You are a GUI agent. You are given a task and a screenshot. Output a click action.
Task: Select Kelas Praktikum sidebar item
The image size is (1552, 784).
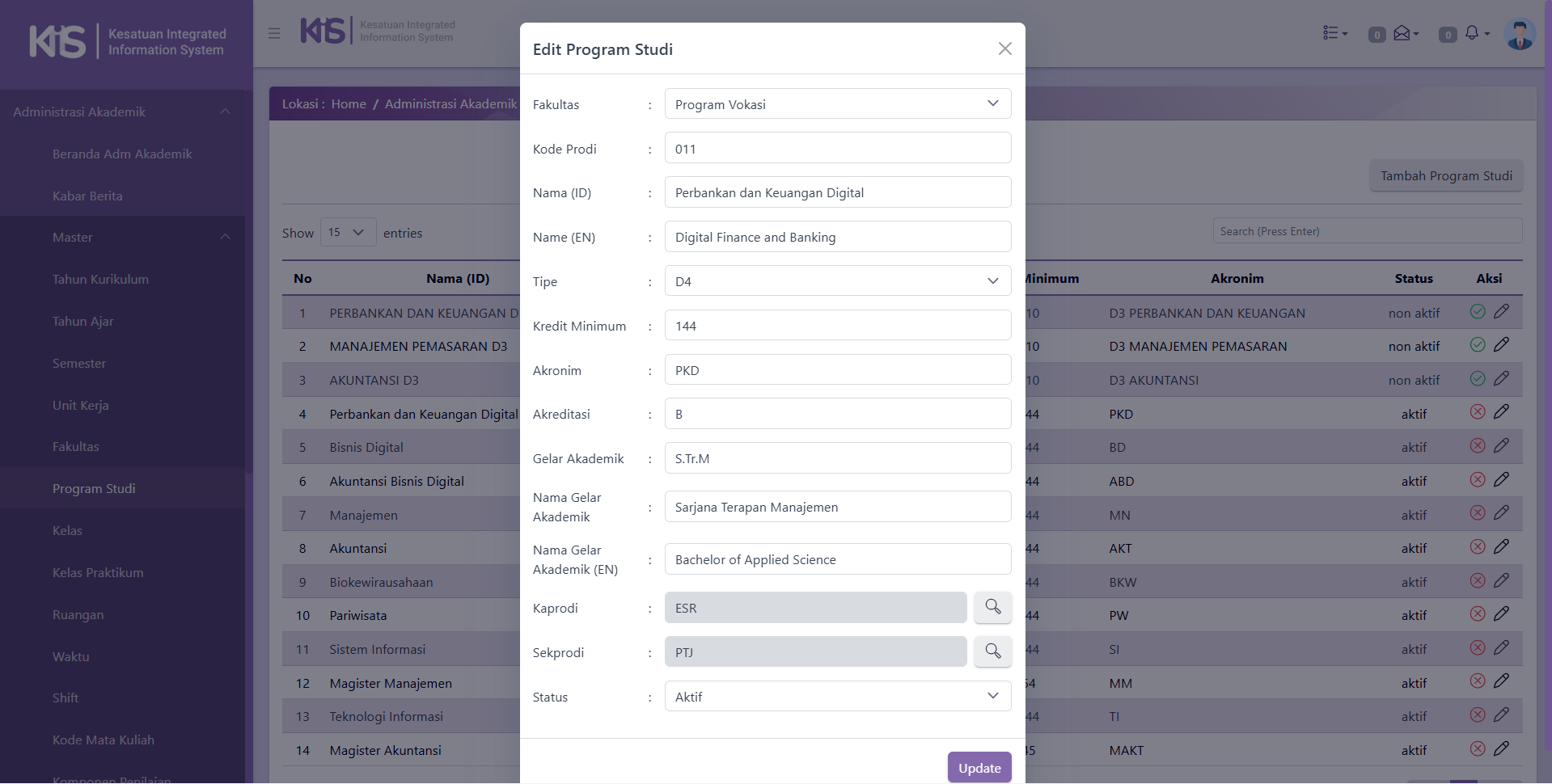tap(98, 573)
